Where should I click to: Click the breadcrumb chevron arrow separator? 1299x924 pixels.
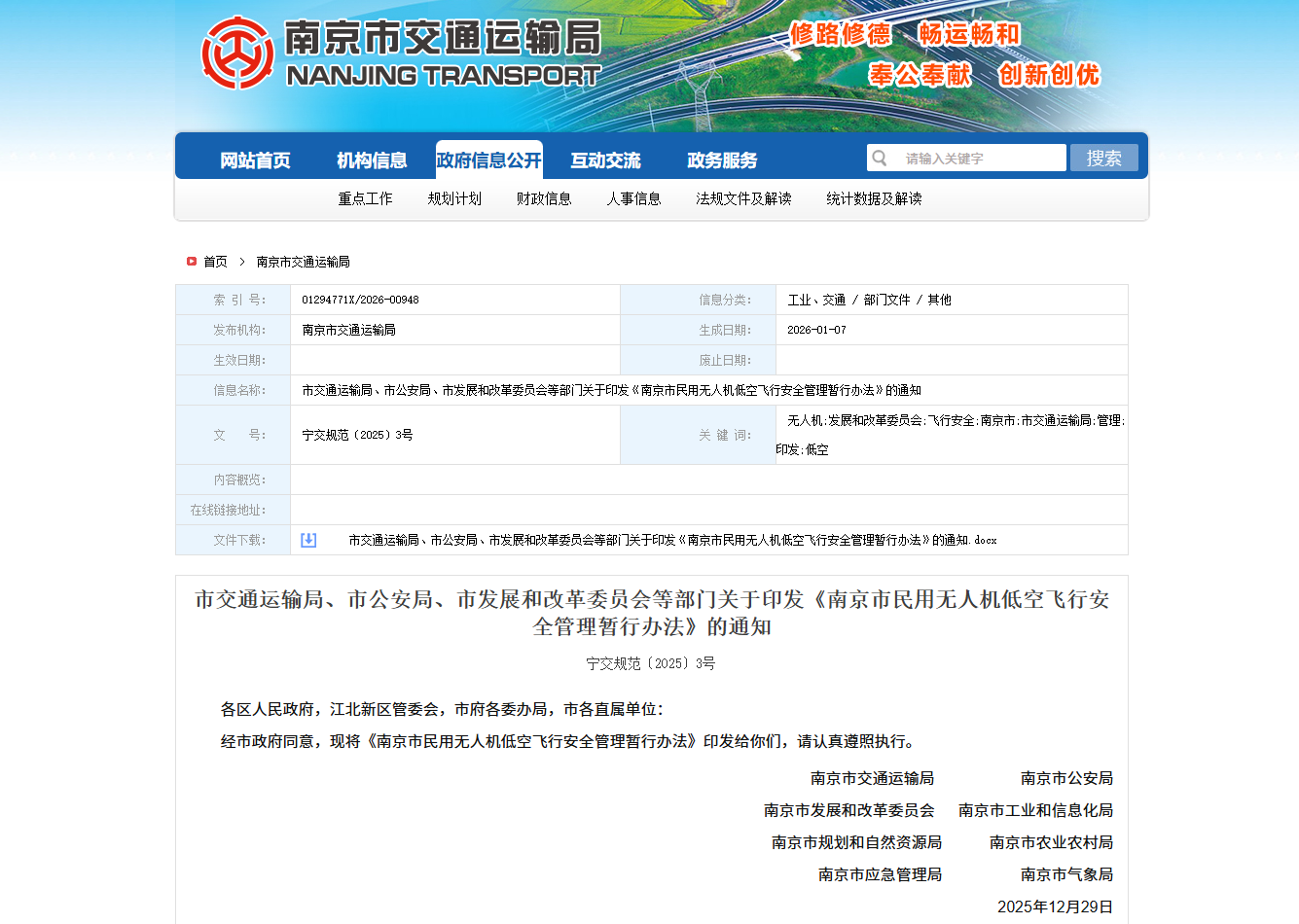[x=241, y=262]
